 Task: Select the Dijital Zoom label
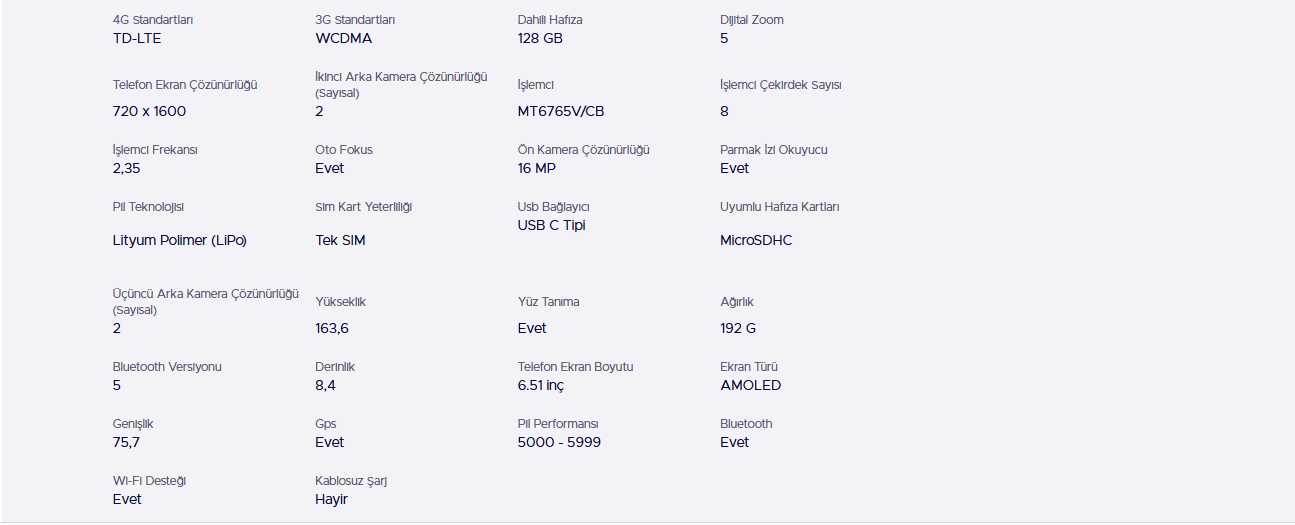[752, 20]
